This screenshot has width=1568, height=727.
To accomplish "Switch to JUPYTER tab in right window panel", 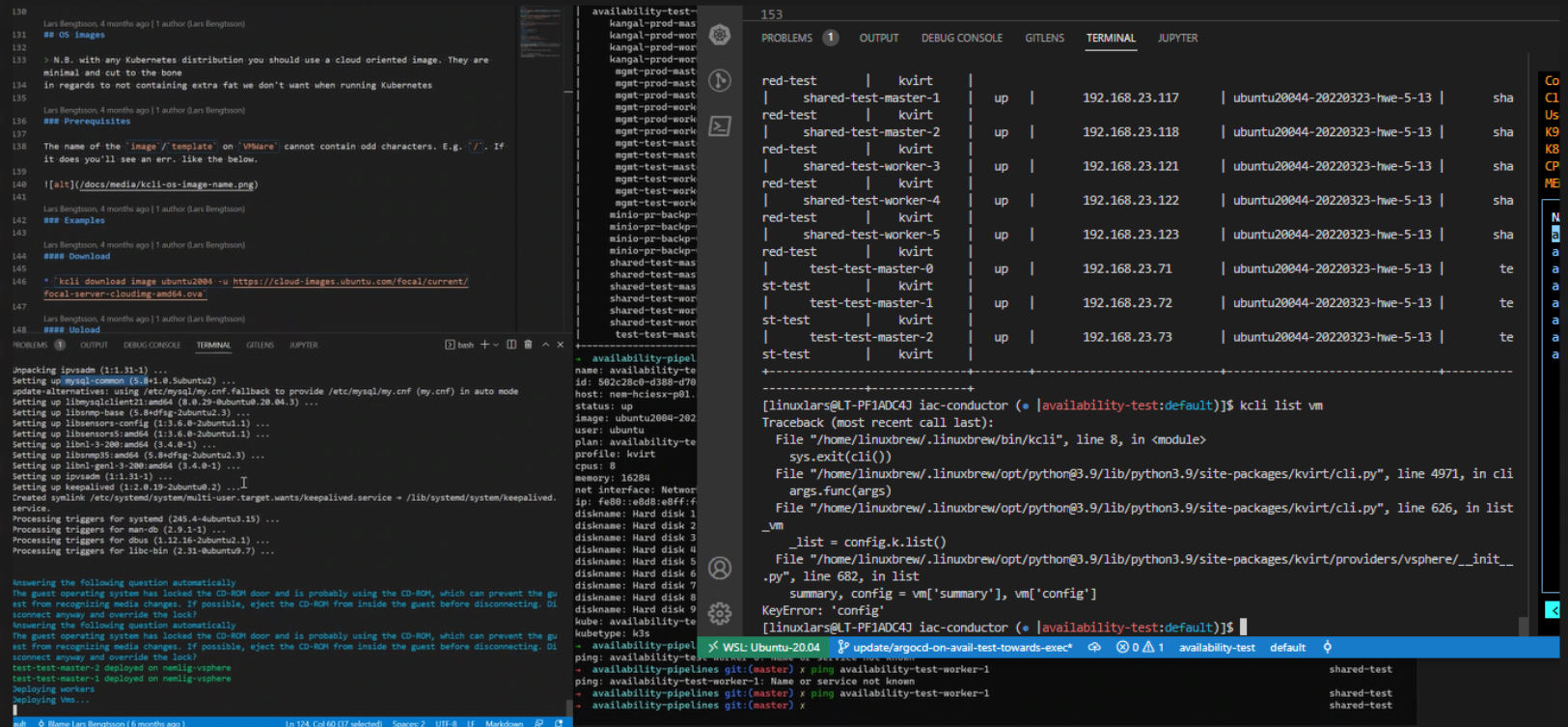I will 1177,38.
